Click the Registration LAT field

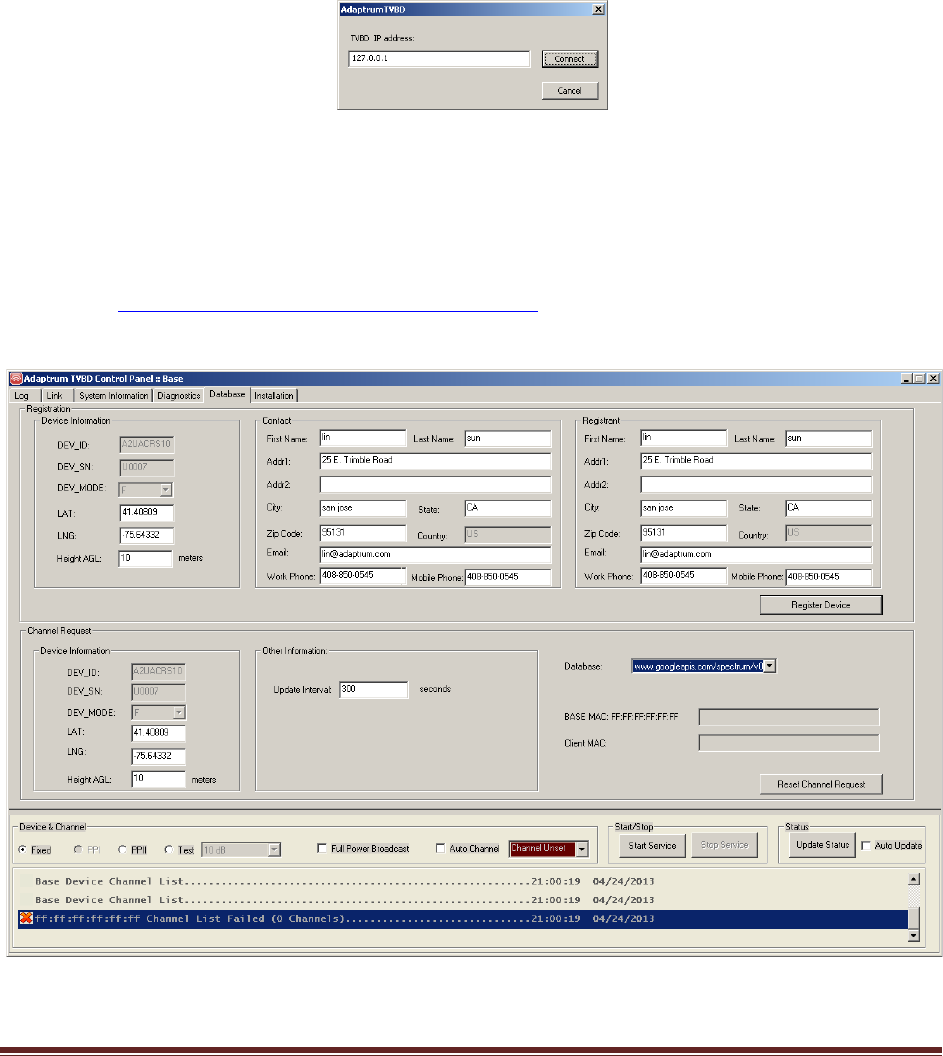tap(146, 513)
